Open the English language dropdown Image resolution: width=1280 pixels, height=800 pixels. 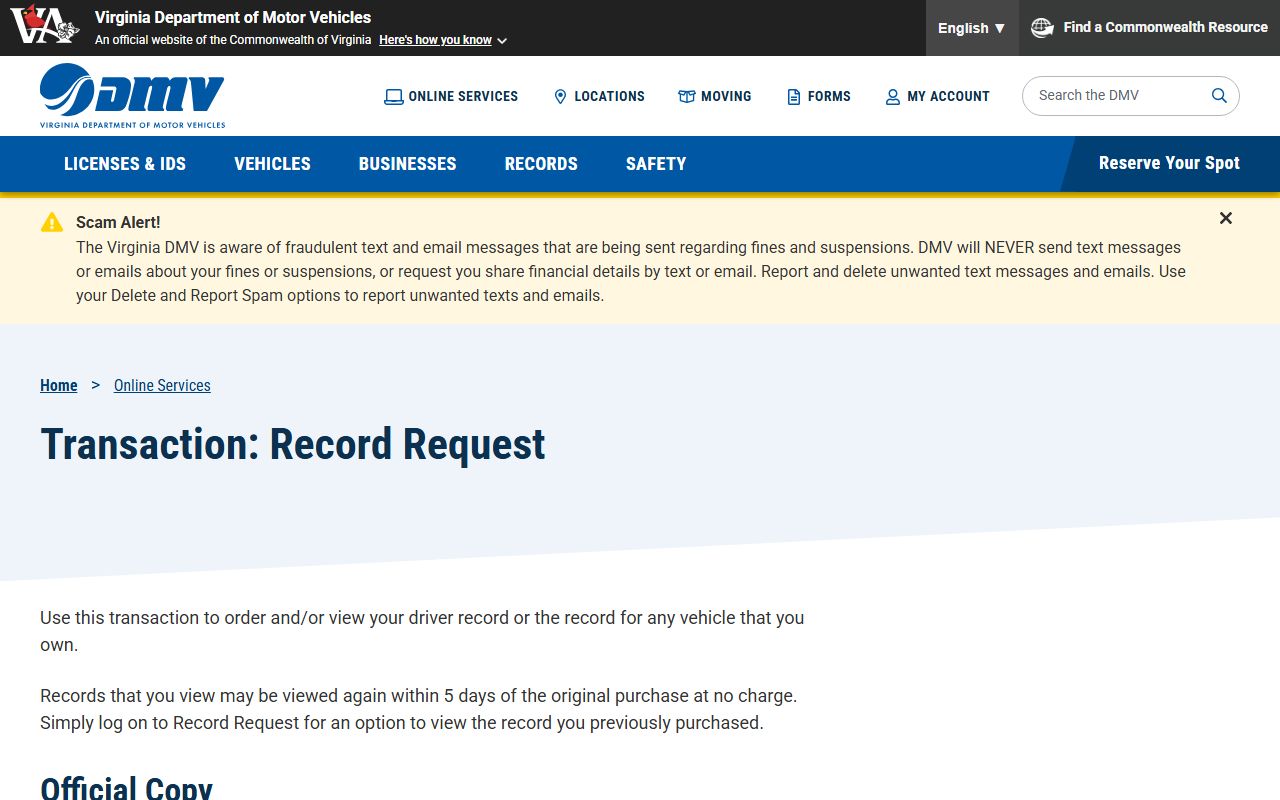click(x=972, y=28)
